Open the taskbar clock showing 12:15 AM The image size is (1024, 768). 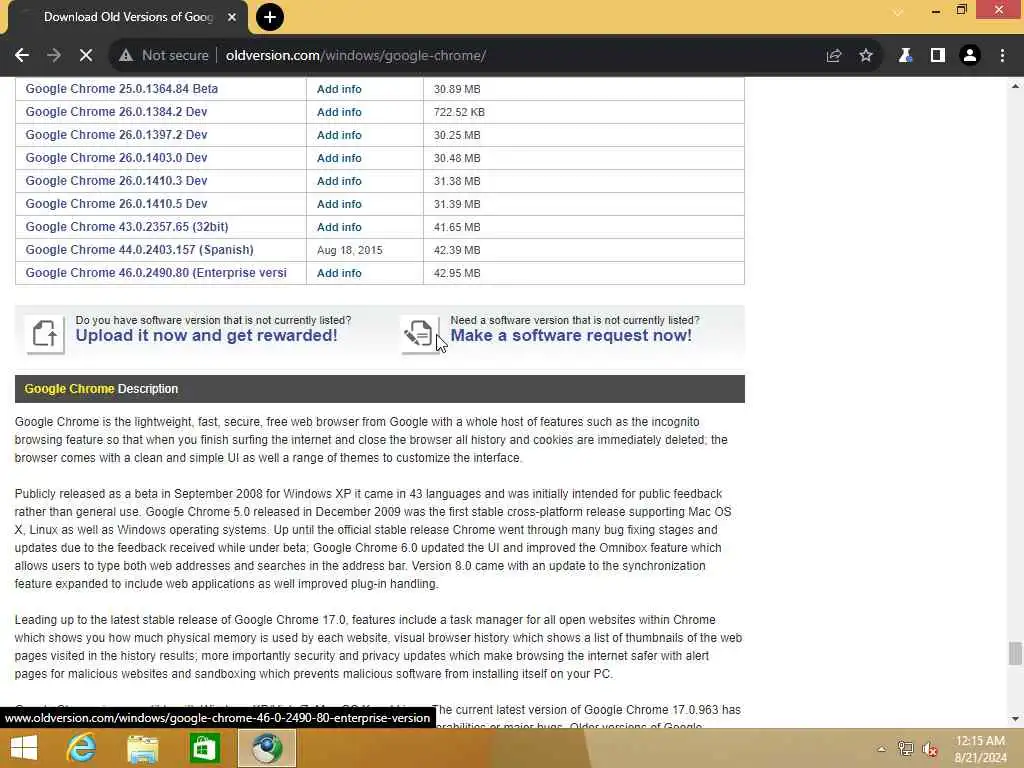point(980,749)
